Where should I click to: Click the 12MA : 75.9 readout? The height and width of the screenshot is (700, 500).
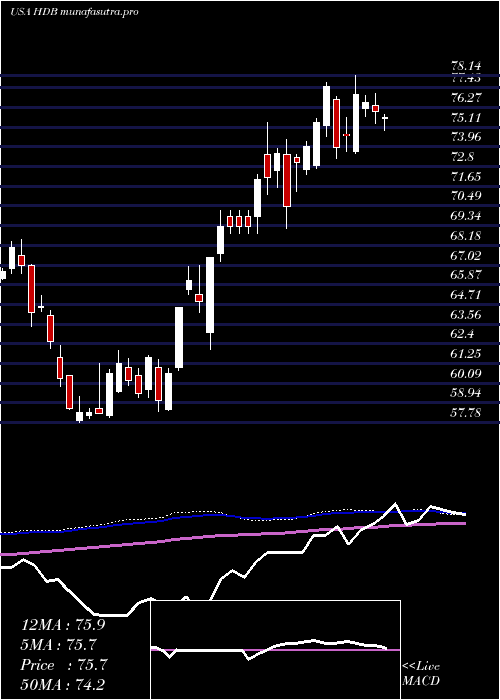[63, 625]
